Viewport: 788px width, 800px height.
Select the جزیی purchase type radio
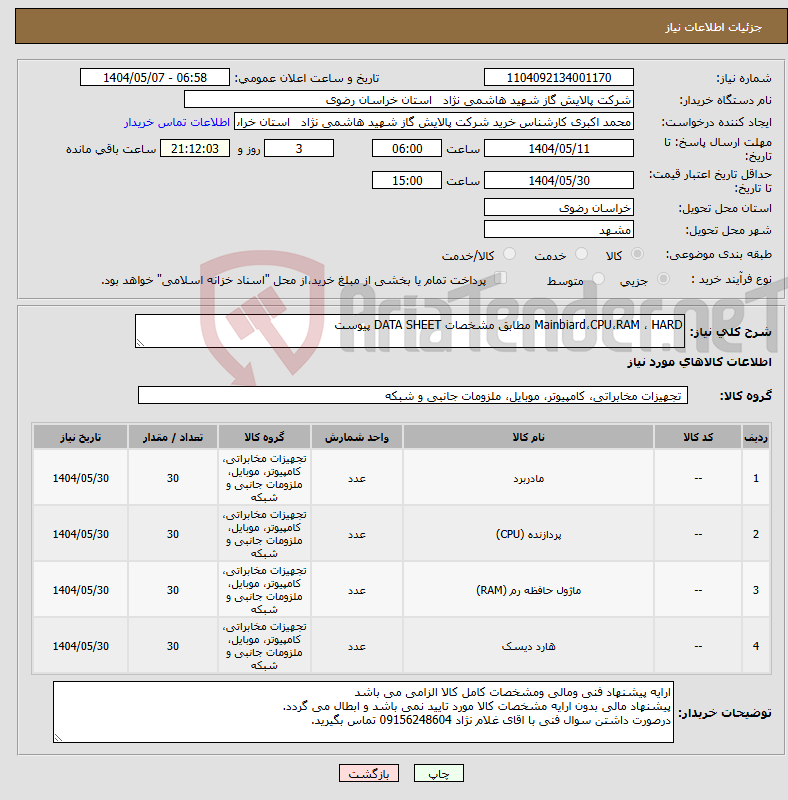pyautogui.click(x=663, y=279)
